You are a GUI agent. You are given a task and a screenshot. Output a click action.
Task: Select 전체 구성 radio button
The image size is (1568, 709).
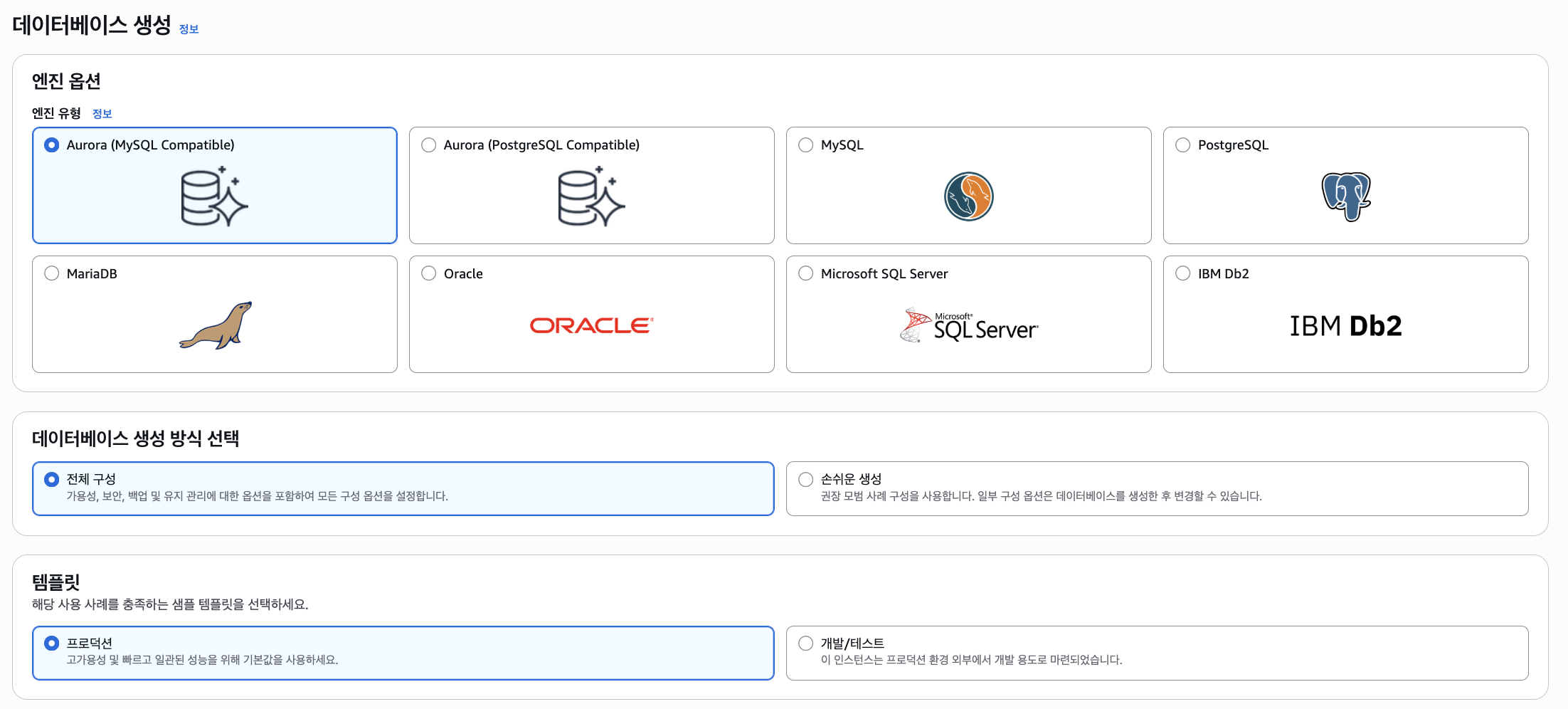pos(52,480)
